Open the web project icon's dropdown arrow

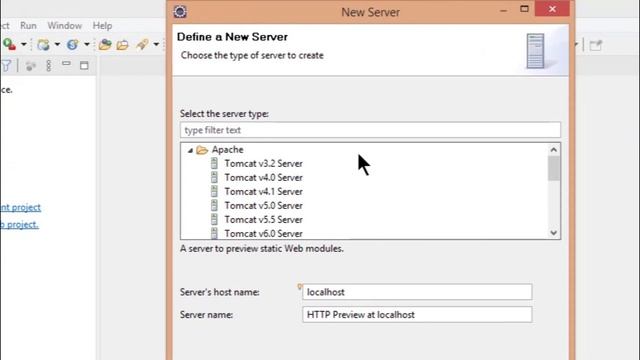tap(57, 44)
